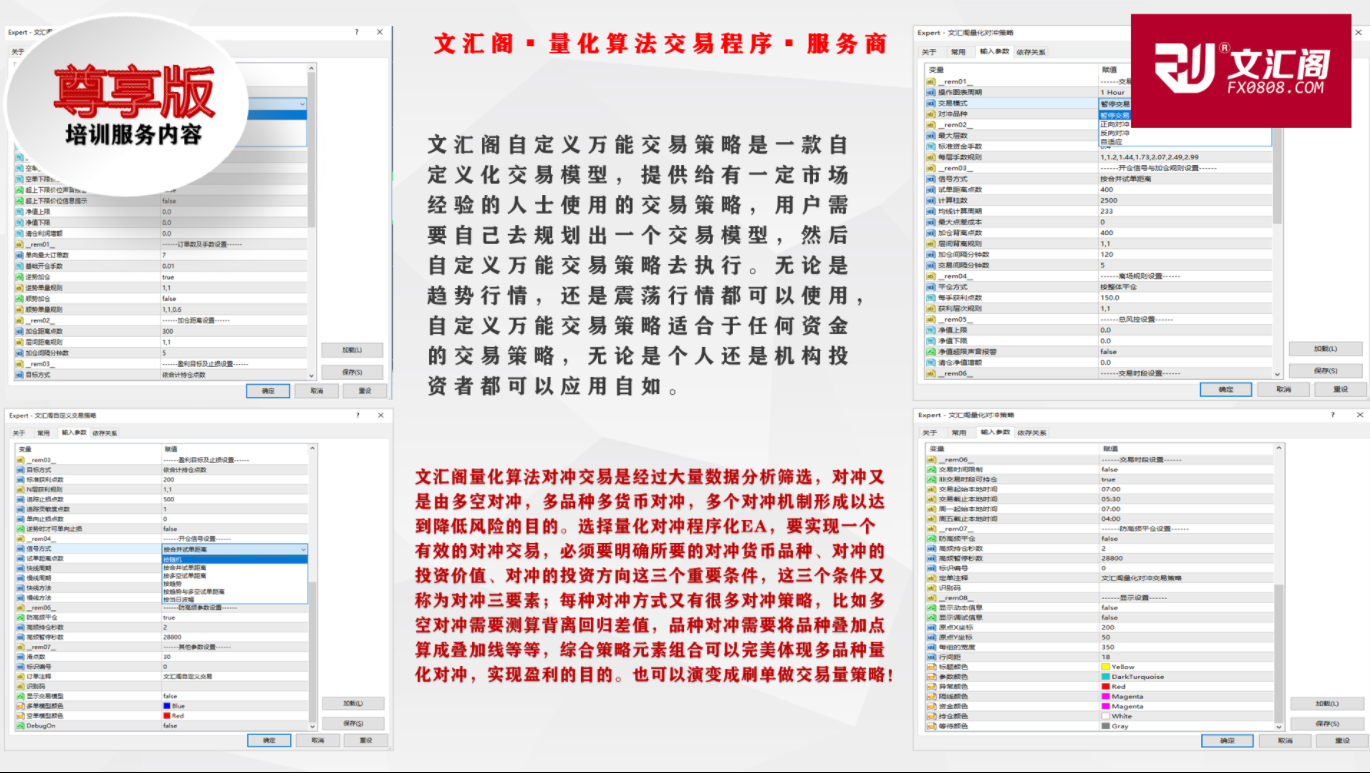This screenshot has height=773, width=1370.
Task: Click the icon next to 平仓方式
Action: point(932,287)
